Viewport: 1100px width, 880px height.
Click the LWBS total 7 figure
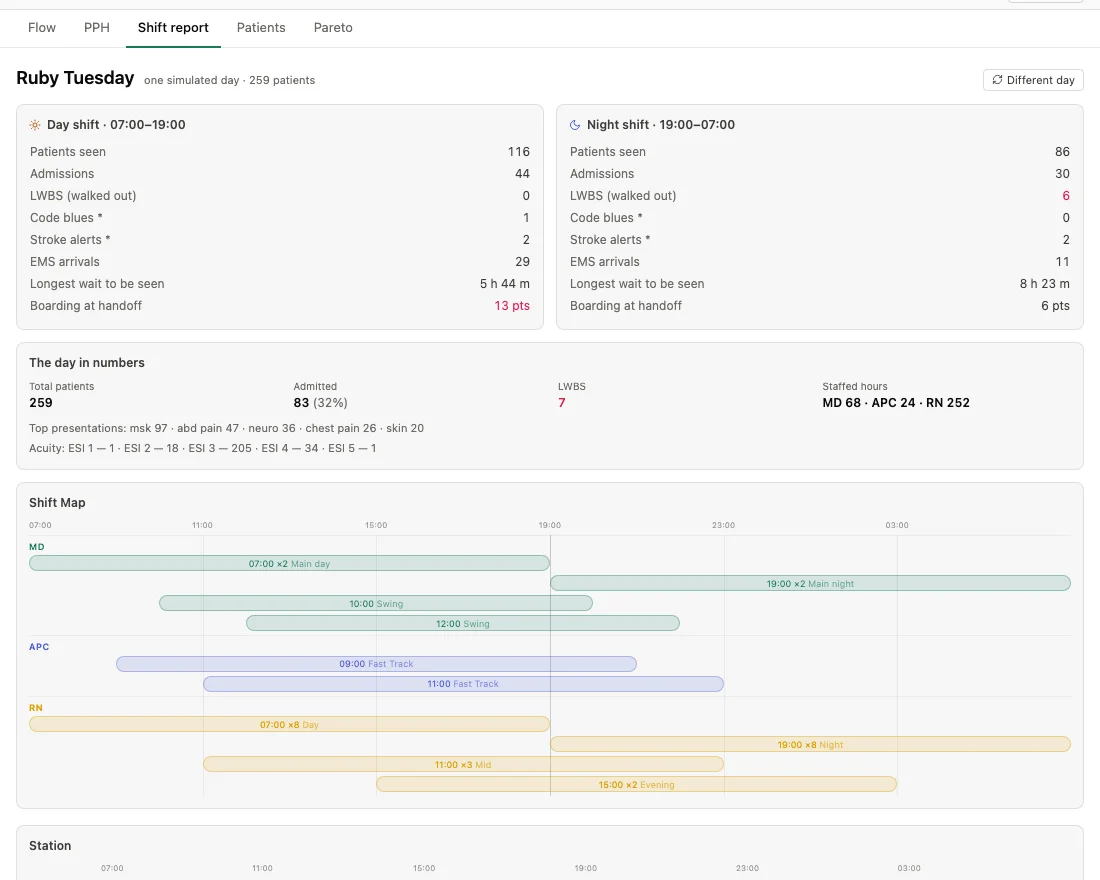point(561,403)
